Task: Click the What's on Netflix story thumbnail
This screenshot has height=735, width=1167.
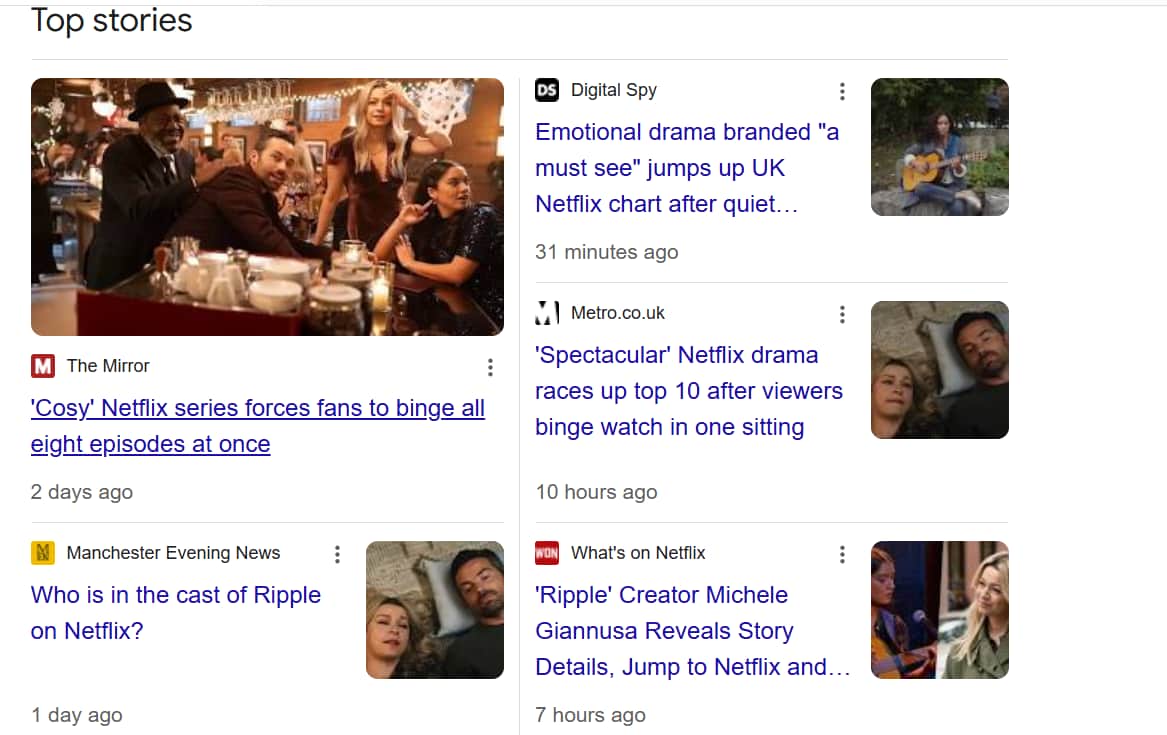Action: tap(939, 610)
